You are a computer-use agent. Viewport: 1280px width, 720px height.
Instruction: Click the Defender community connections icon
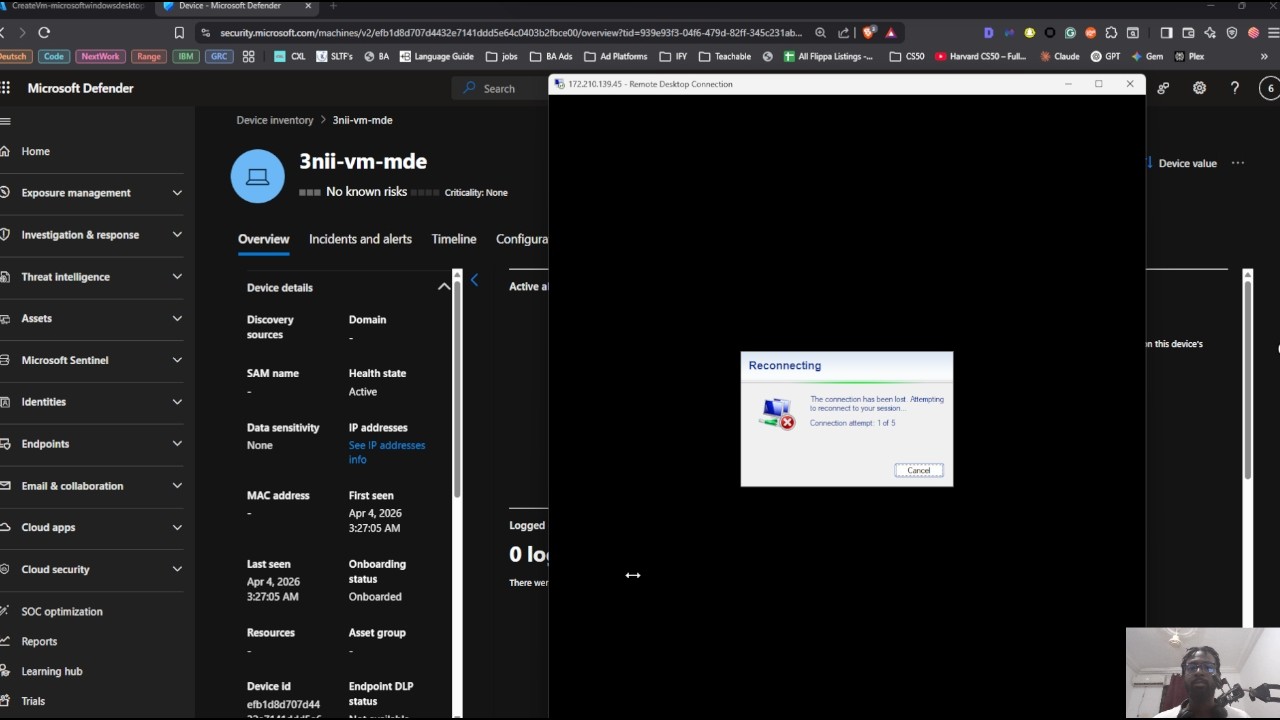(x=1163, y=88)
